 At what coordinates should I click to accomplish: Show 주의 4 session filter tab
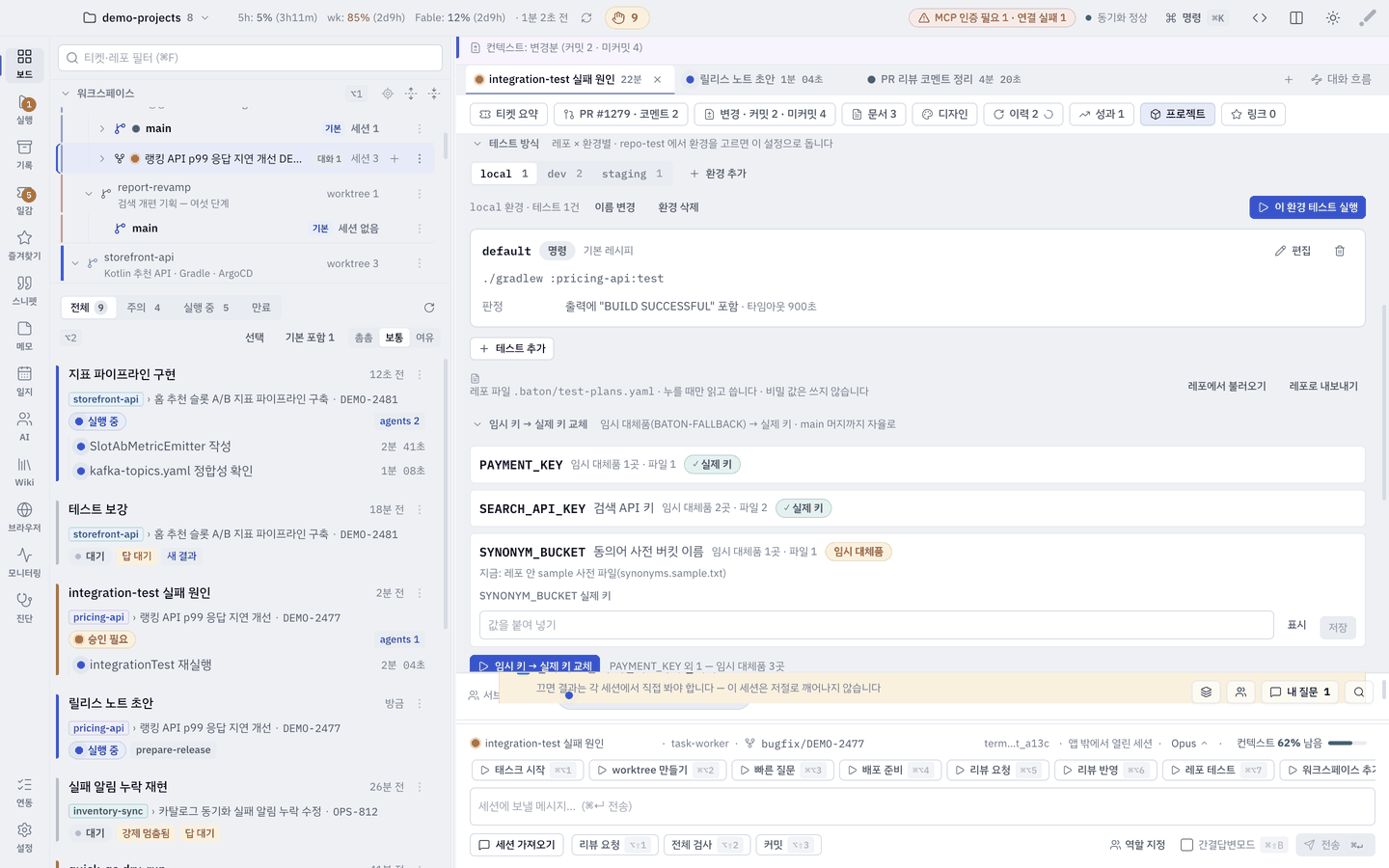pos(143,308)
